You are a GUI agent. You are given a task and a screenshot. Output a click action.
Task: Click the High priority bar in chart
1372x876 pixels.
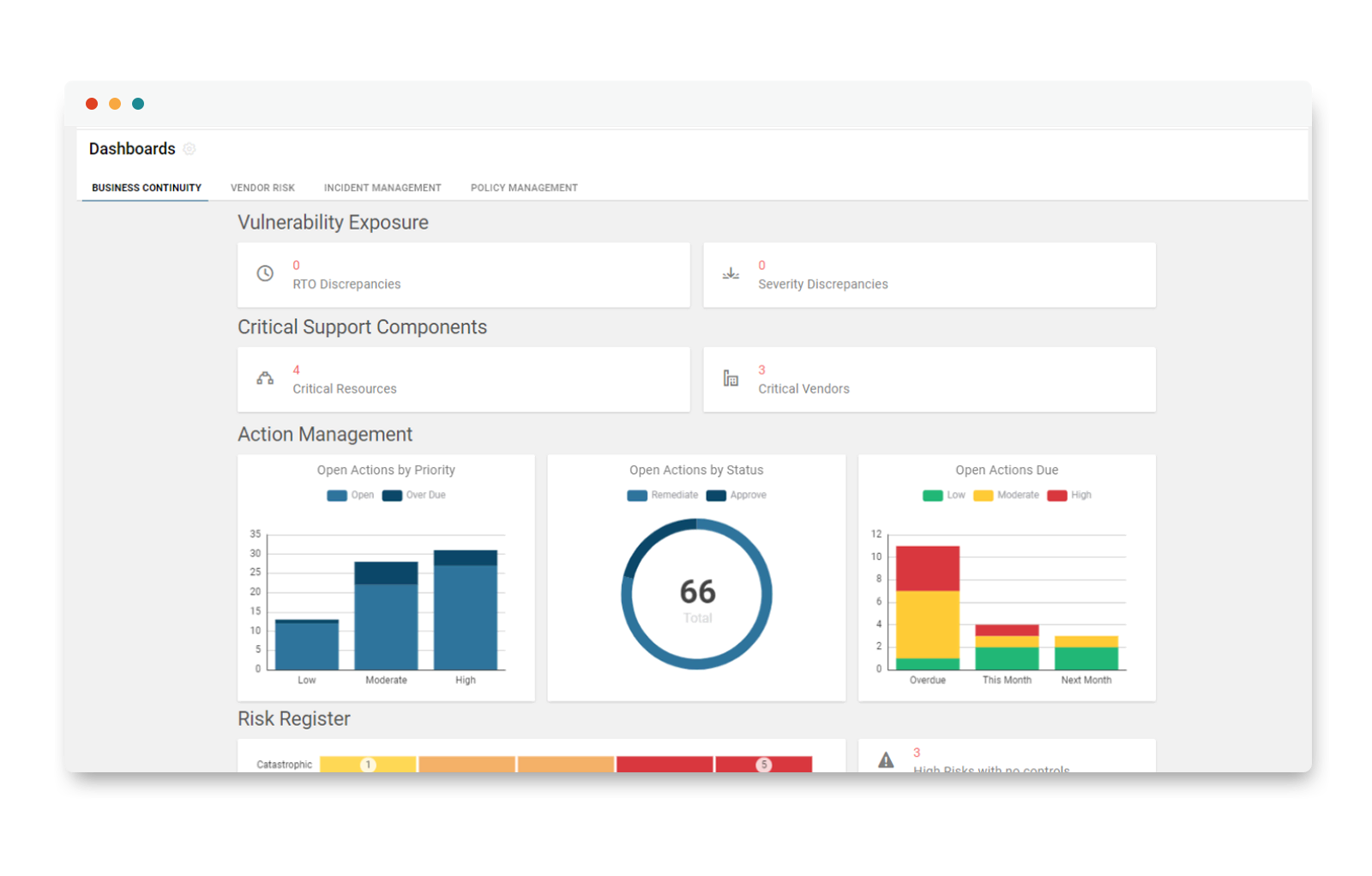(466, 610)
